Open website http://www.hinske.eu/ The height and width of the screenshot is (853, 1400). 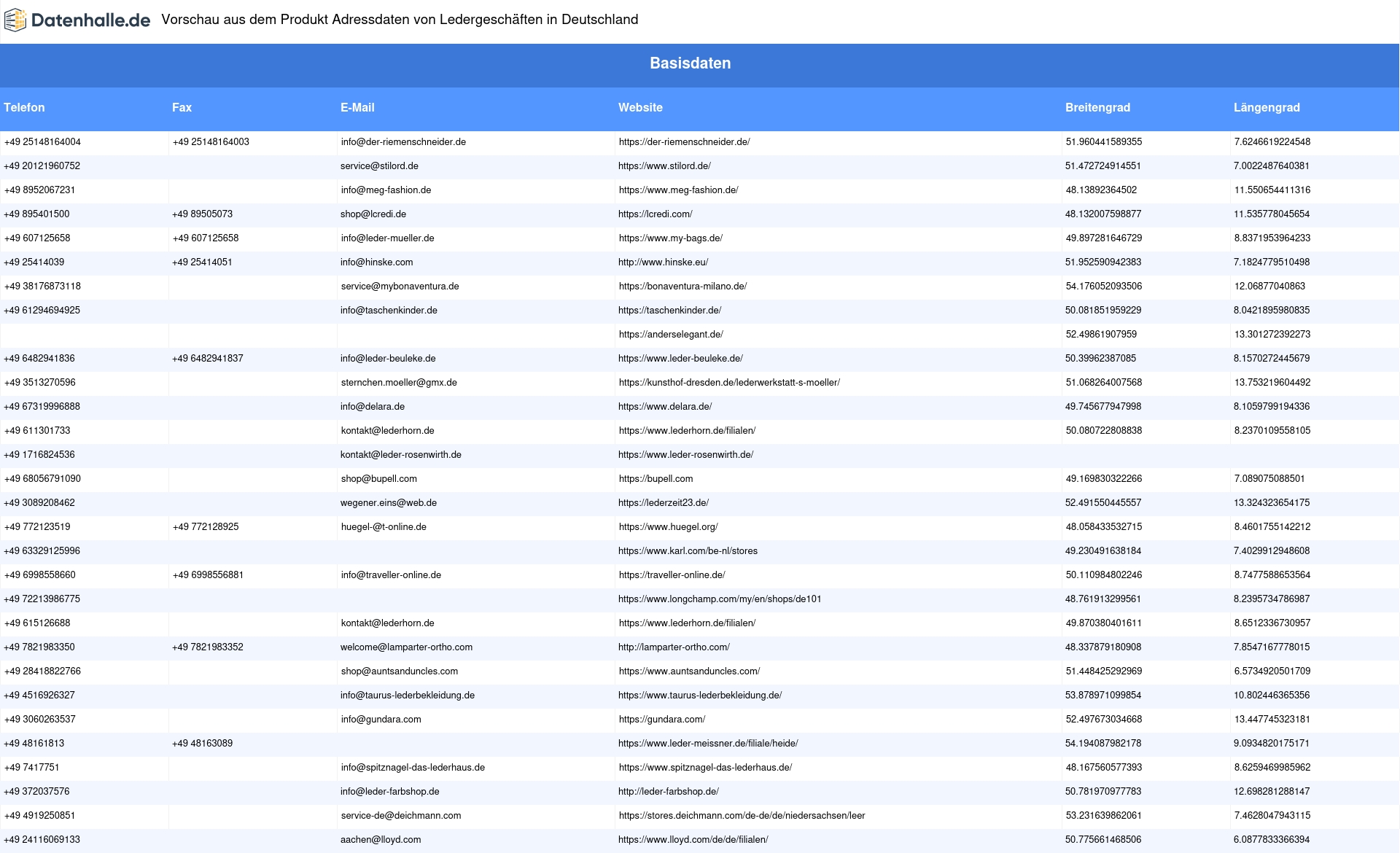point(663,262)
